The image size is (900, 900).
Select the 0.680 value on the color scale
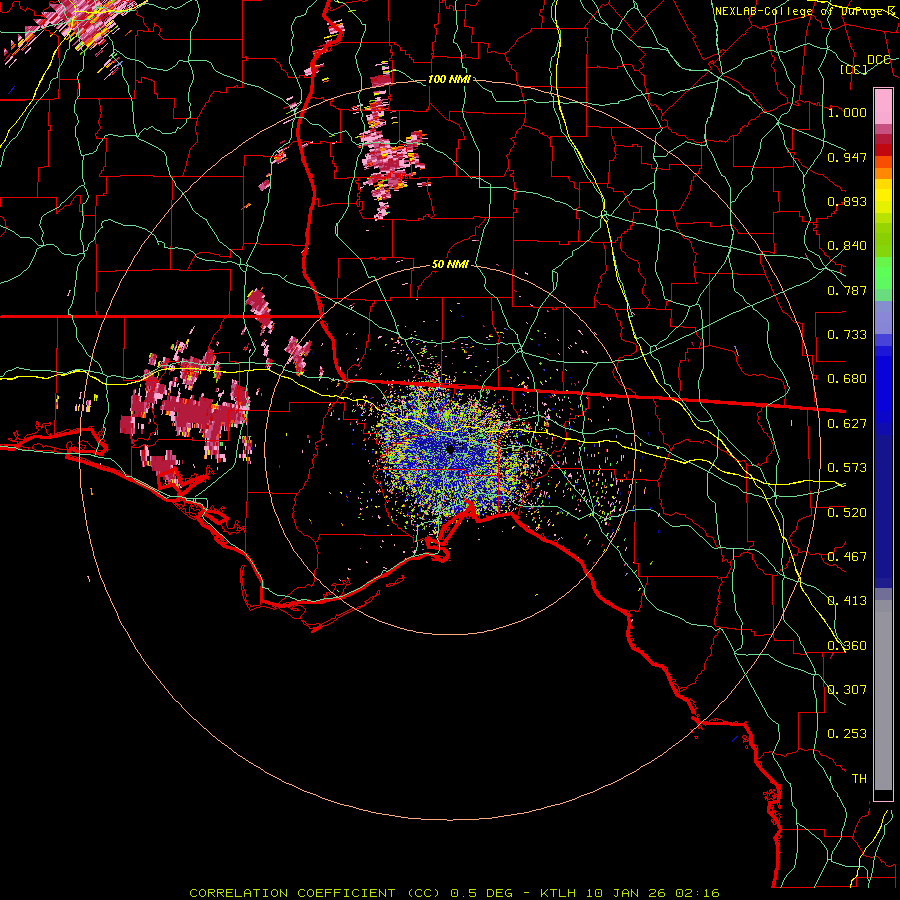[847, 379]
